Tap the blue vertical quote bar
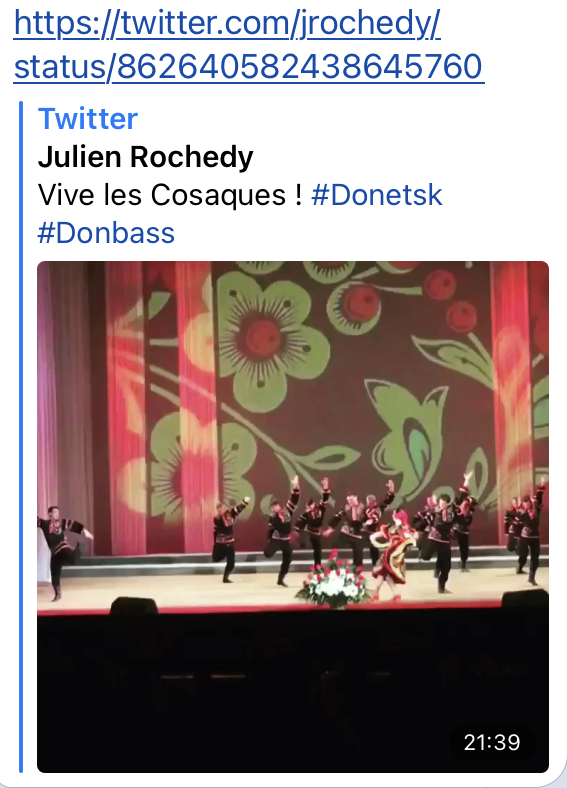The image size is (567, 788). click(x=21, y=437)
